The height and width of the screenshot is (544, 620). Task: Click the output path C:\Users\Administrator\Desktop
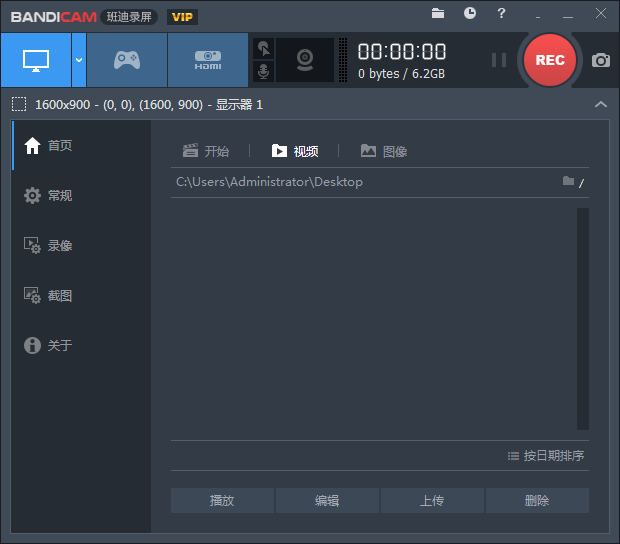click(269, 182)
